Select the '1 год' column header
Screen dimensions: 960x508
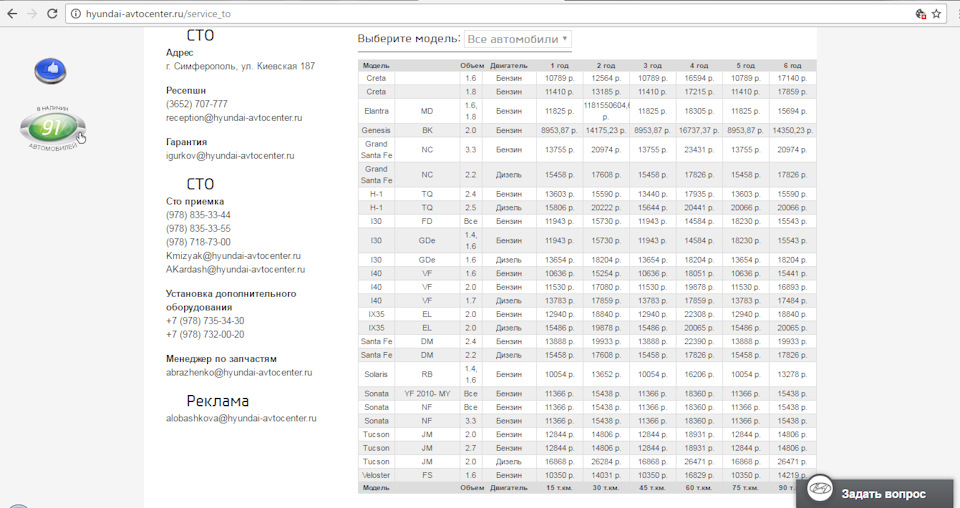pos(559,65)
